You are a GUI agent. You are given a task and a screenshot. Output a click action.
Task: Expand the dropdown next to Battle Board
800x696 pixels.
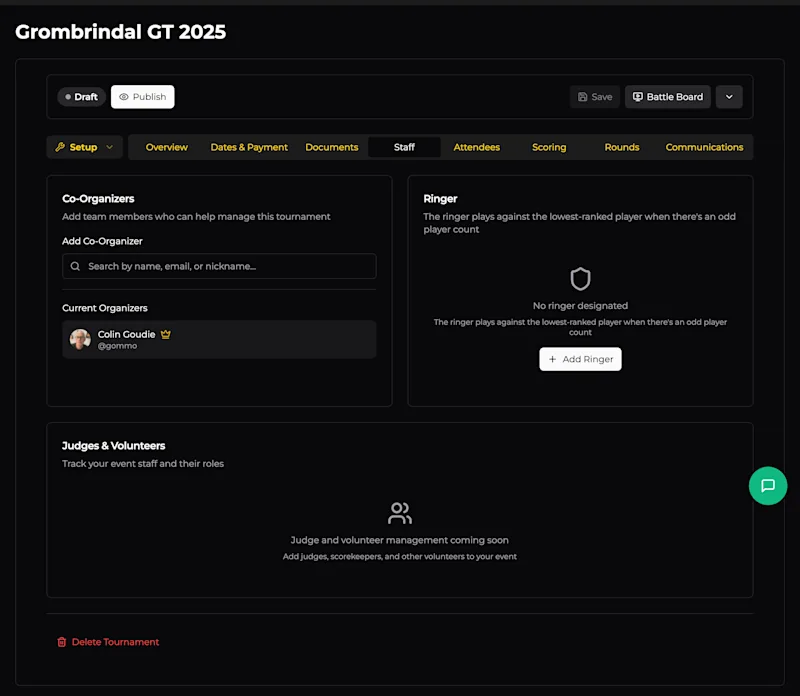[729, 96]
